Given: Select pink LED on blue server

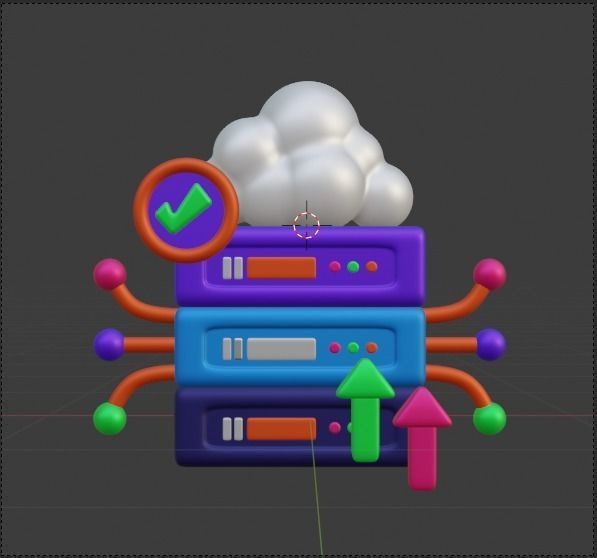Looking at the screenshot, I should click(x=335, y=348).
